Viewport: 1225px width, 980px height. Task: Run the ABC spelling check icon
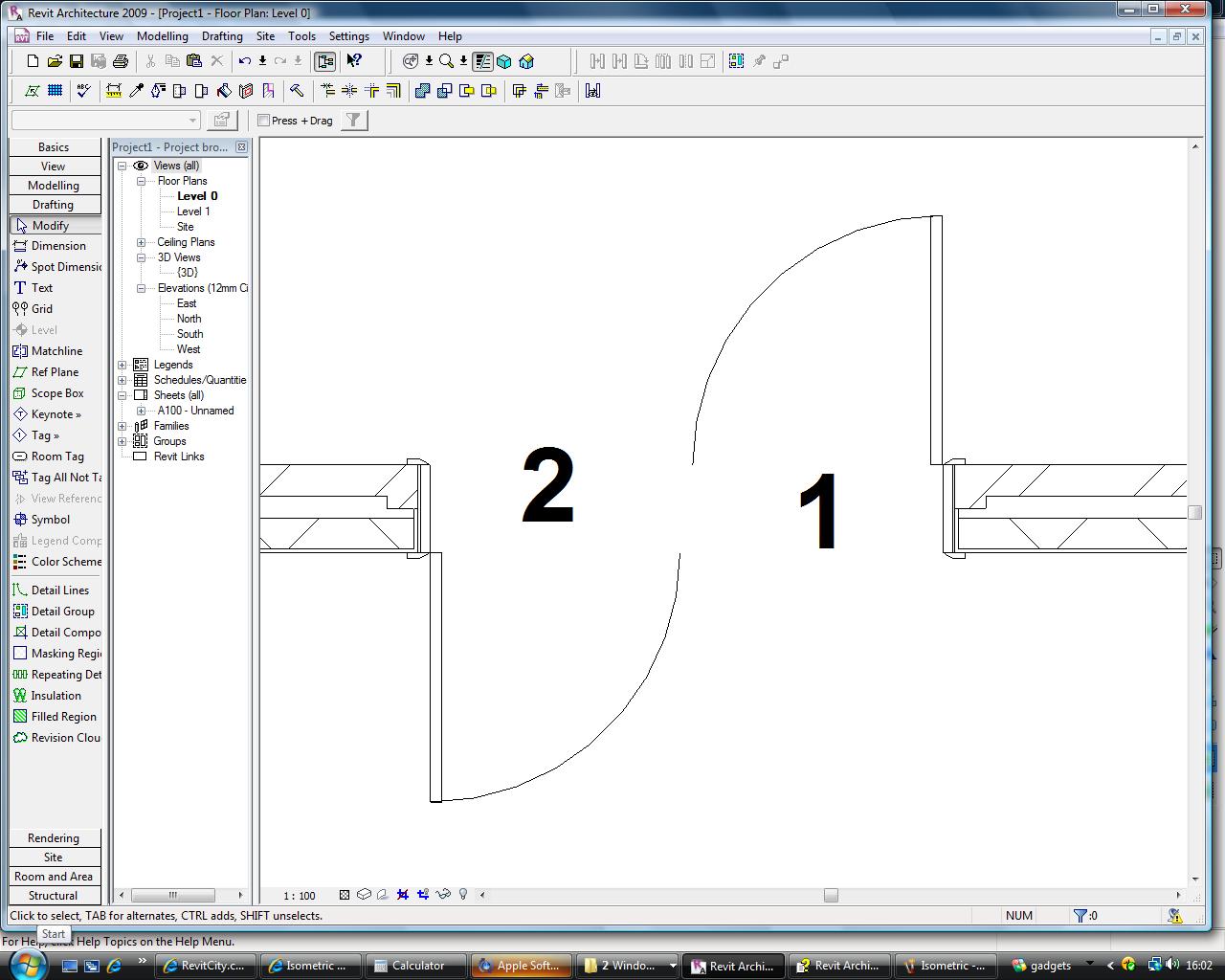(84, 91)
